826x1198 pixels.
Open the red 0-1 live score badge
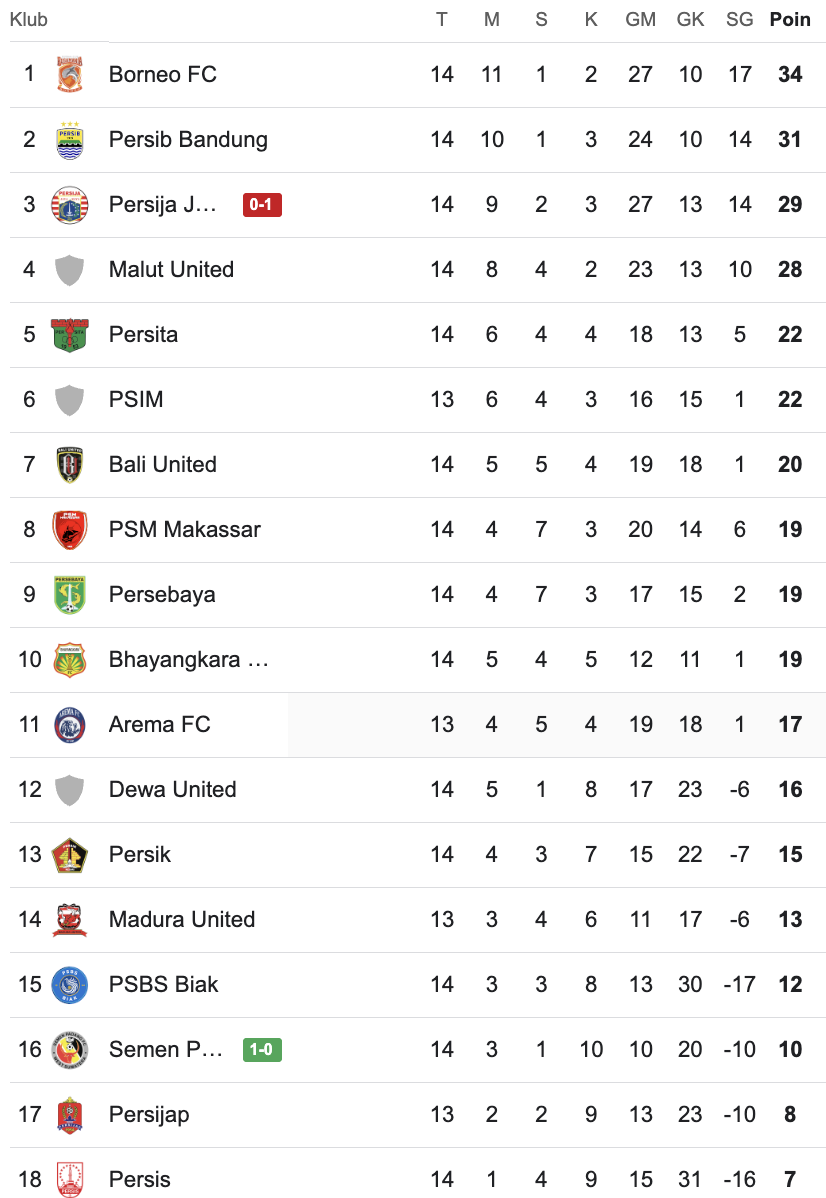coord(262,205)
